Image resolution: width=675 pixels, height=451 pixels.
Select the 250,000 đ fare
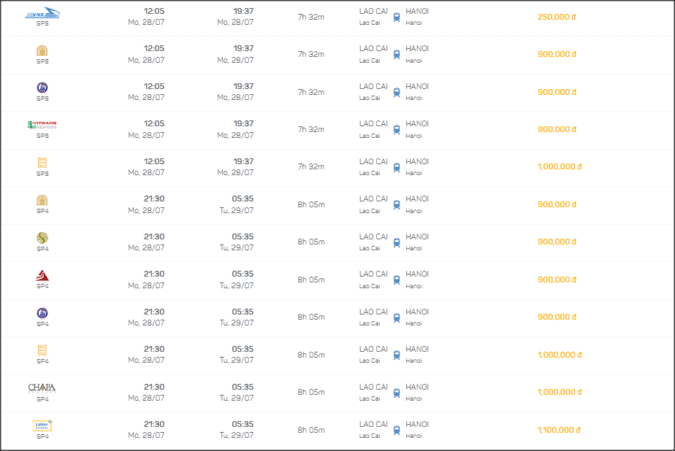point(557,17)
